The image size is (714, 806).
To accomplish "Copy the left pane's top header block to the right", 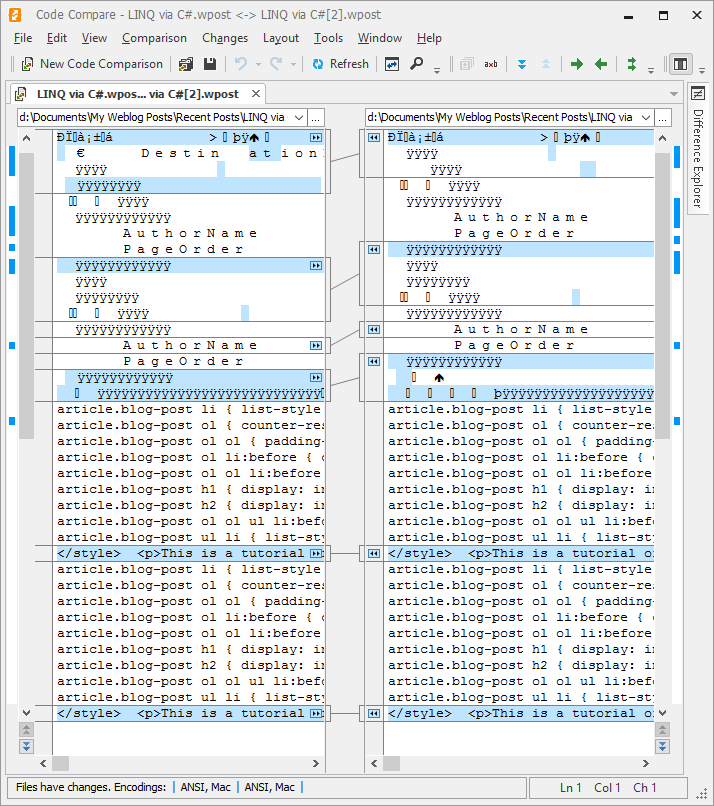I will pos(316,138).
